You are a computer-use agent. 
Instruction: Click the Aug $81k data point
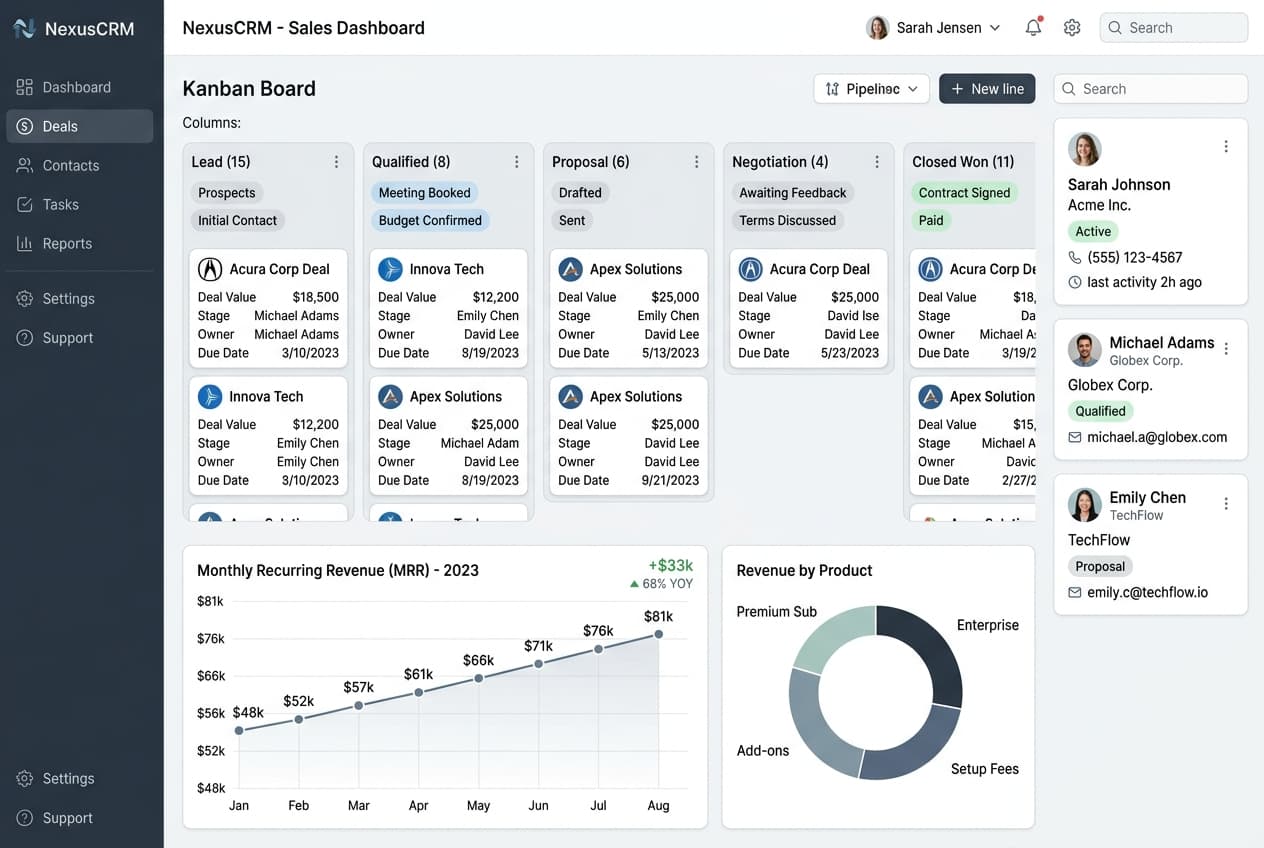[x=658, y=634]
